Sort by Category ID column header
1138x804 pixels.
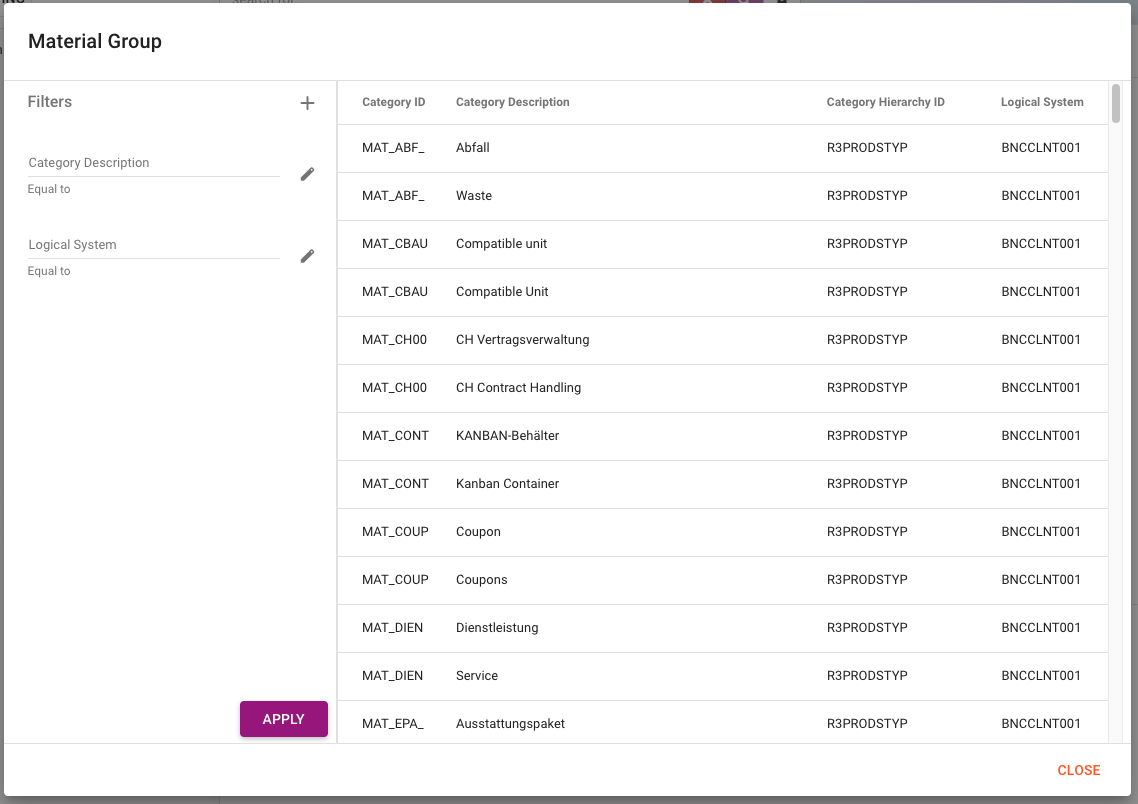(393, 102)
